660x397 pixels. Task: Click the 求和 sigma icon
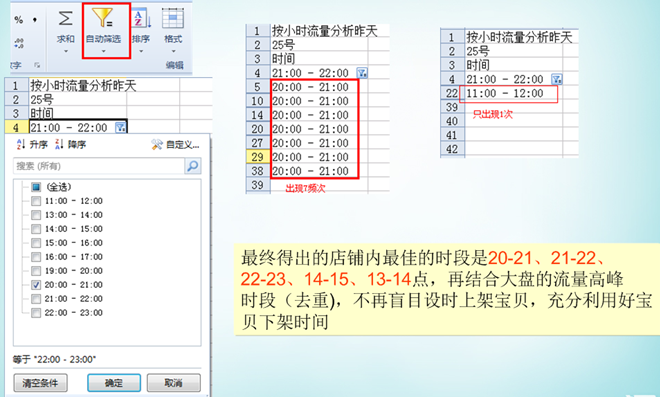[65, 18]
